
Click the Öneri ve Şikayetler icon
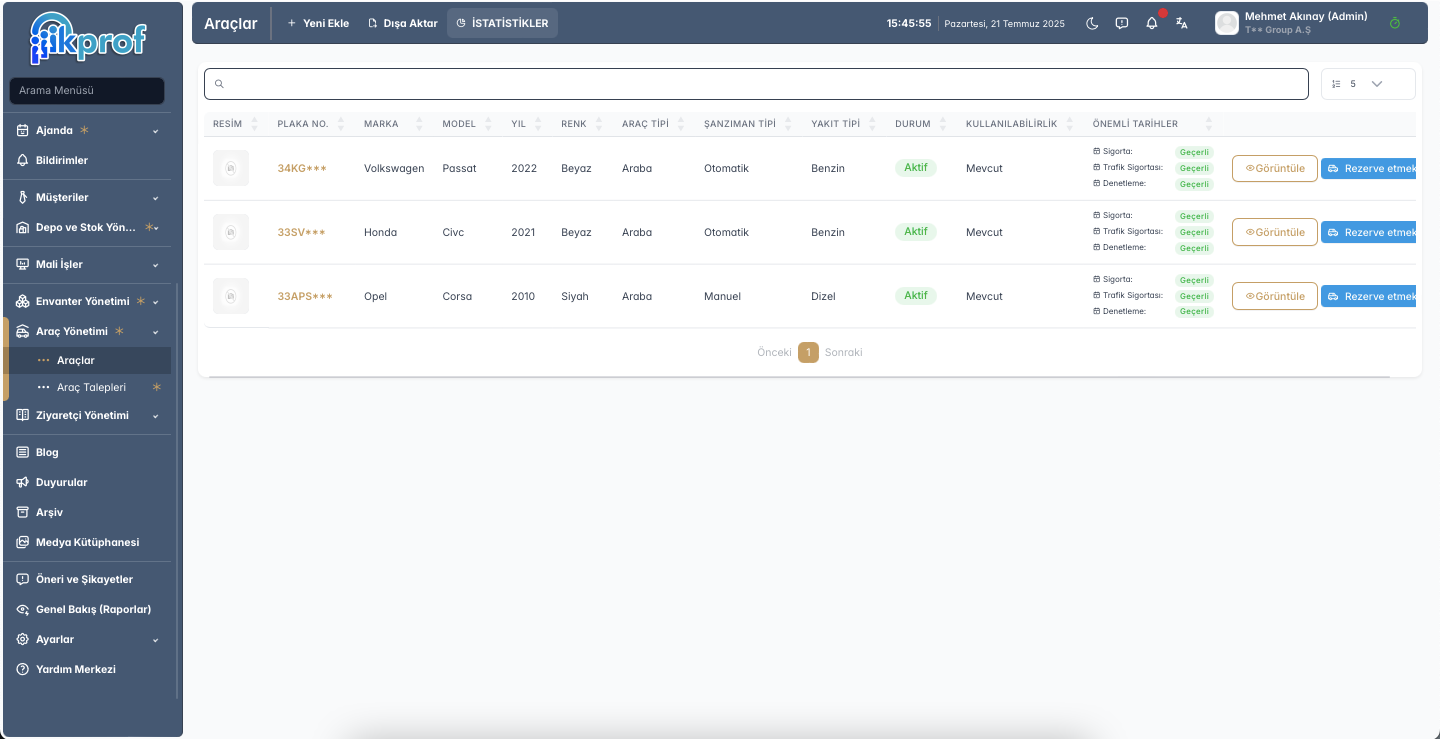(23, 579)
